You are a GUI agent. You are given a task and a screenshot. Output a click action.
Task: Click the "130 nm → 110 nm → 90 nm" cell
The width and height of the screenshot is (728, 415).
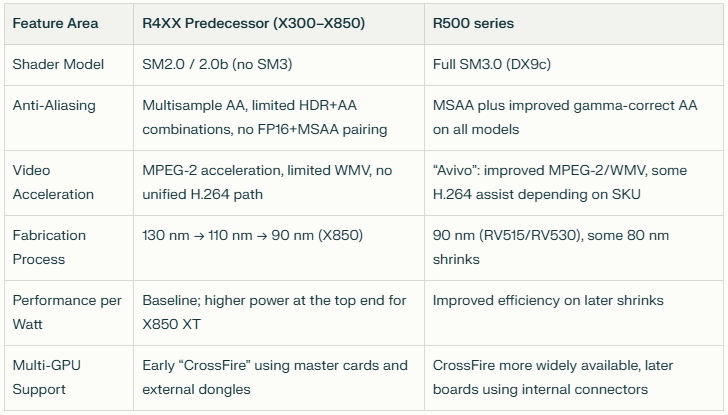252,236
